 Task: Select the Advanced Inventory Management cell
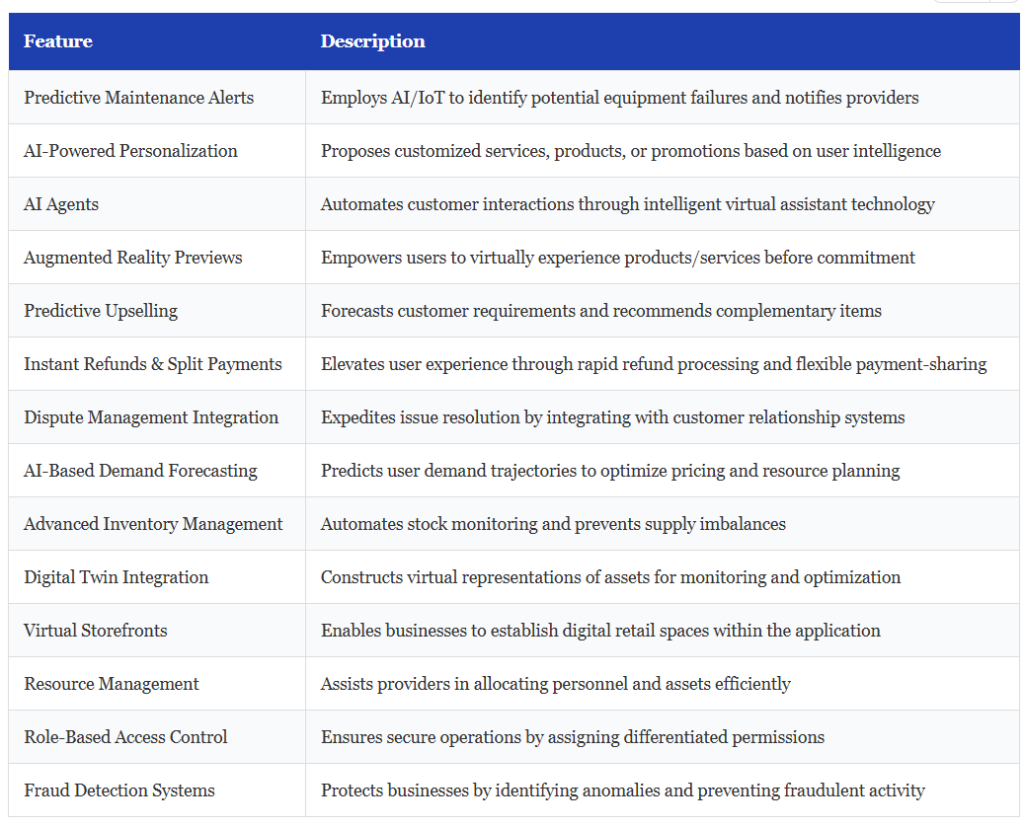point(153,524)
